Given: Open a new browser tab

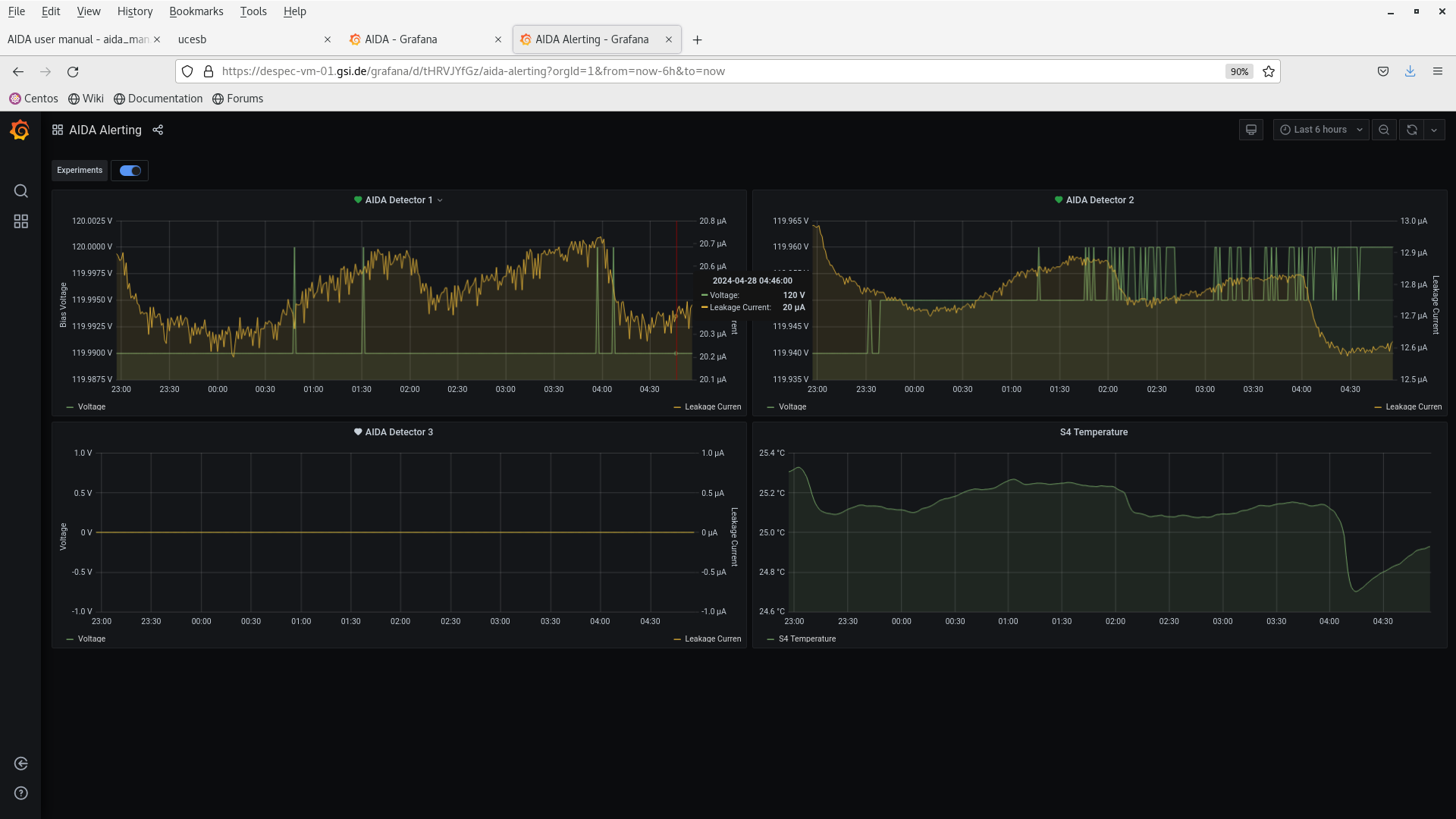Looking at the screenshot, I should pos(697,39).
